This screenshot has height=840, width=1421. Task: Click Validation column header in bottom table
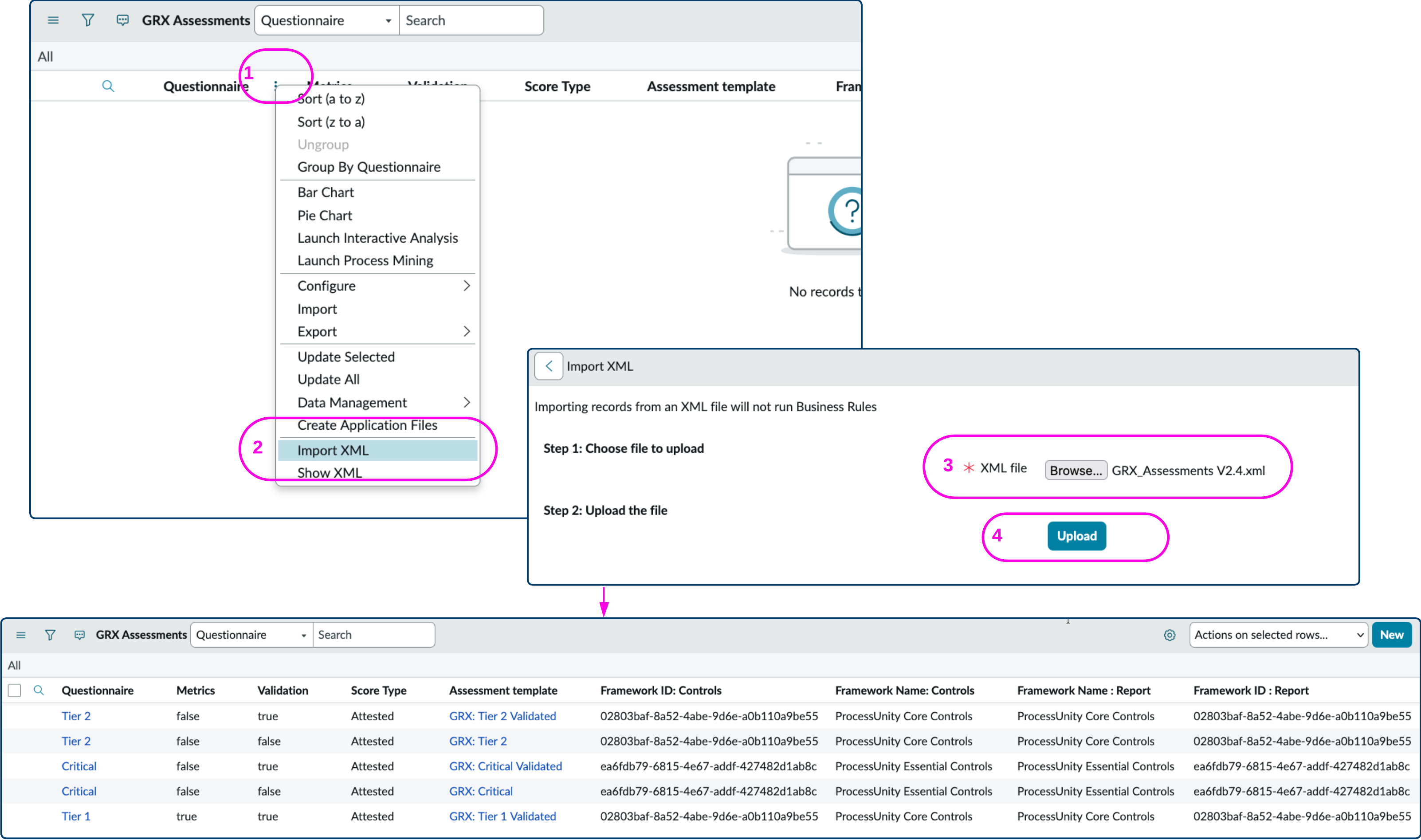[x=283, y=691]
